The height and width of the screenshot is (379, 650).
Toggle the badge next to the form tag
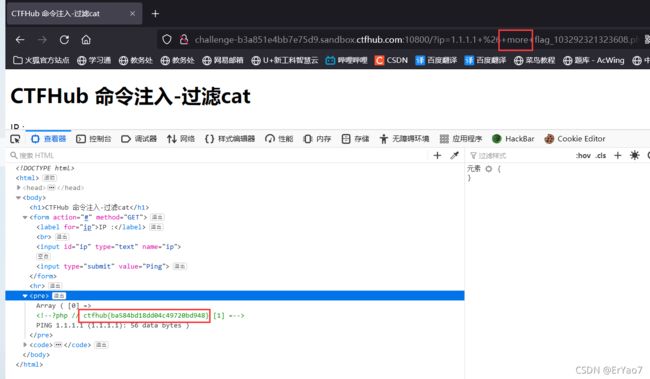(x=157, y=217)
